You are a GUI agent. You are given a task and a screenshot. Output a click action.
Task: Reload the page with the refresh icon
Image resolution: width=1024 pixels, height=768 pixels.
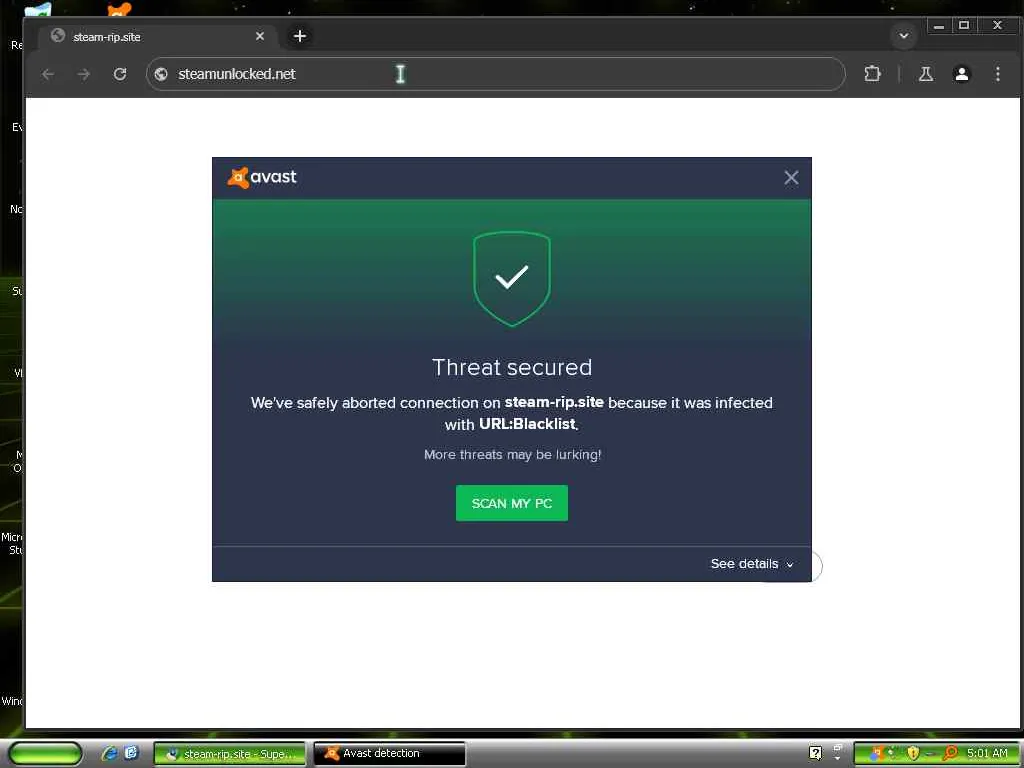120,74
